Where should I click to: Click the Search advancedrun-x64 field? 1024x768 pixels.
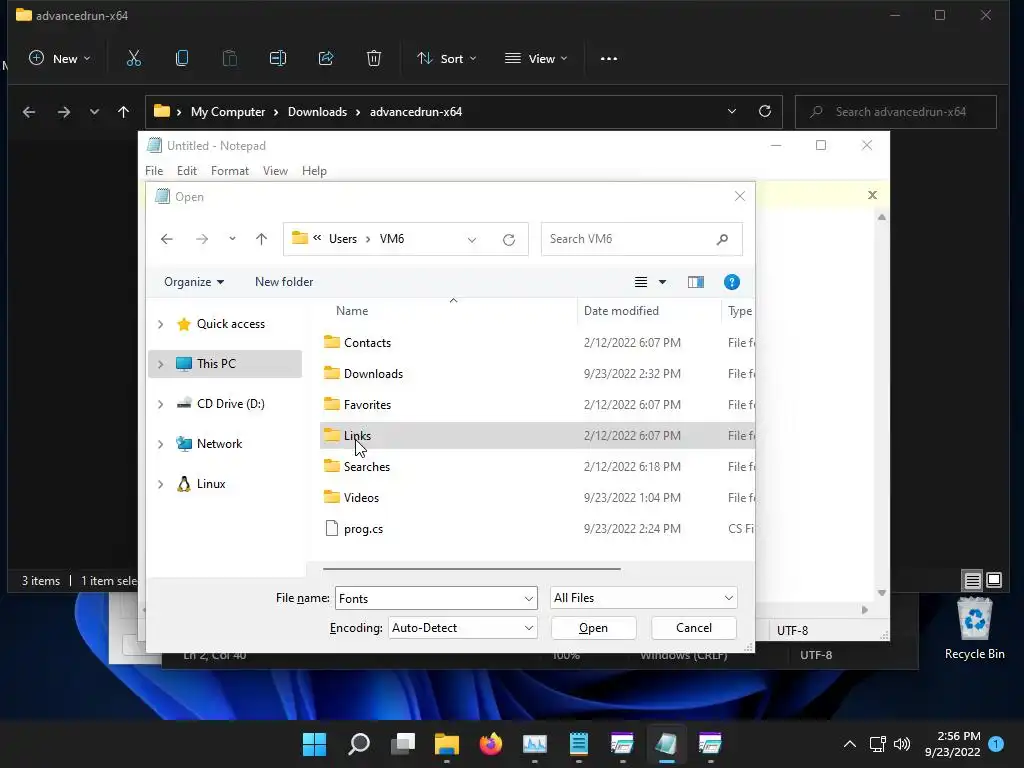point(895,112)
